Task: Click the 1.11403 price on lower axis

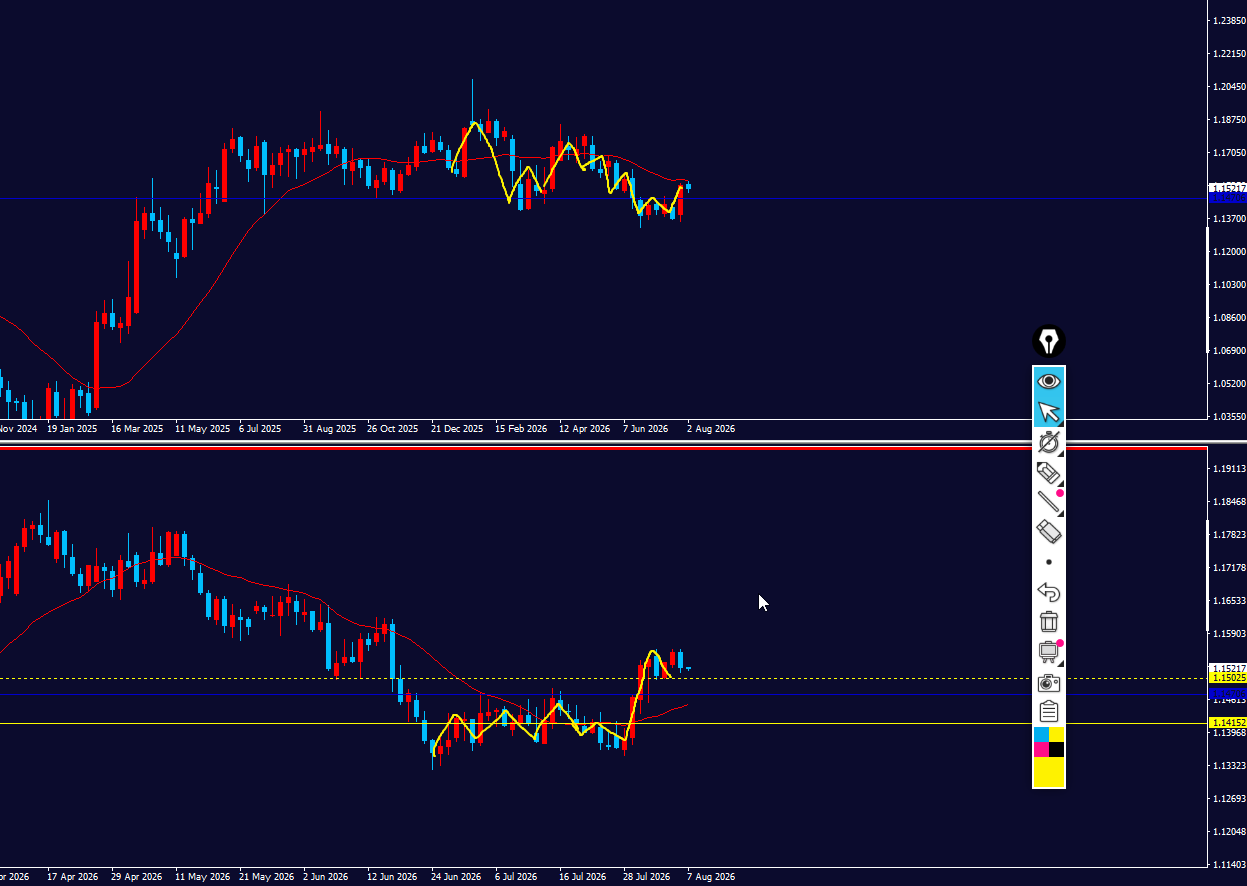Action: click(x=1228, y=865)
